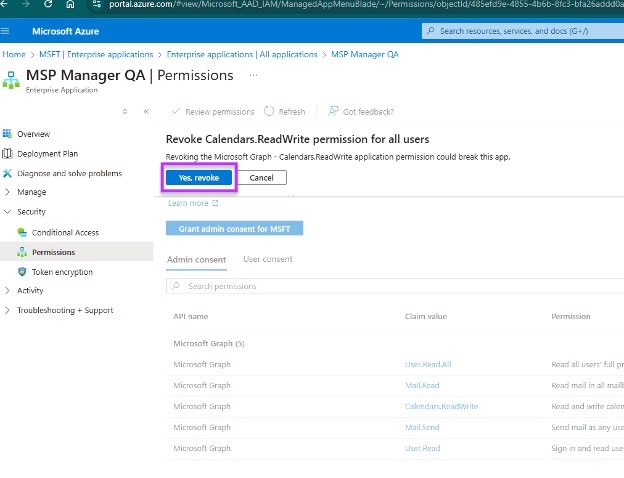Expand the Activity section
The height and width of the screenshot is (478, 624).
[x=30, y=291]
